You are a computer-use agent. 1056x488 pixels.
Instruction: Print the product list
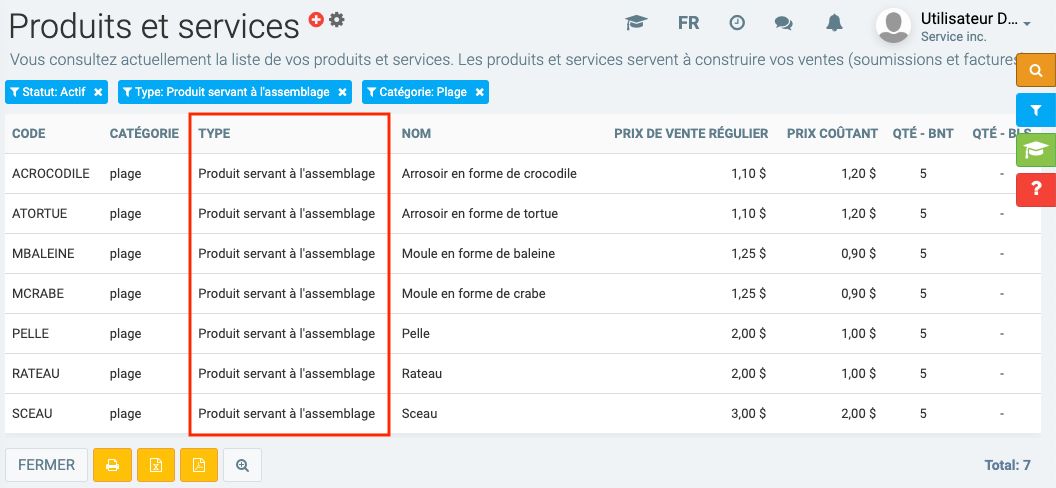(112, 465)
